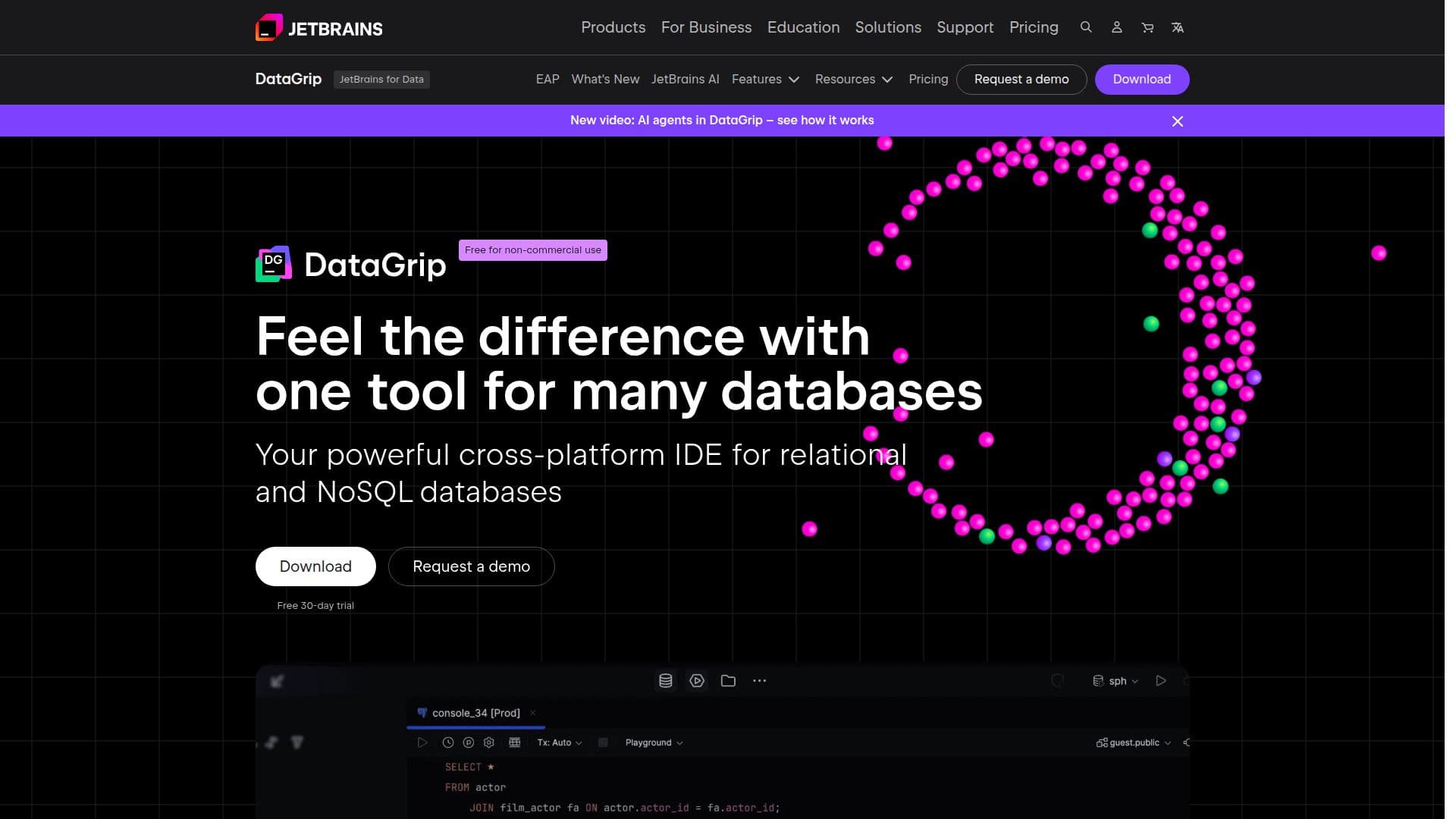The width and height of the screenshot is (1456, 819).
Task: Open the Solutions menu
Action: 888,27
